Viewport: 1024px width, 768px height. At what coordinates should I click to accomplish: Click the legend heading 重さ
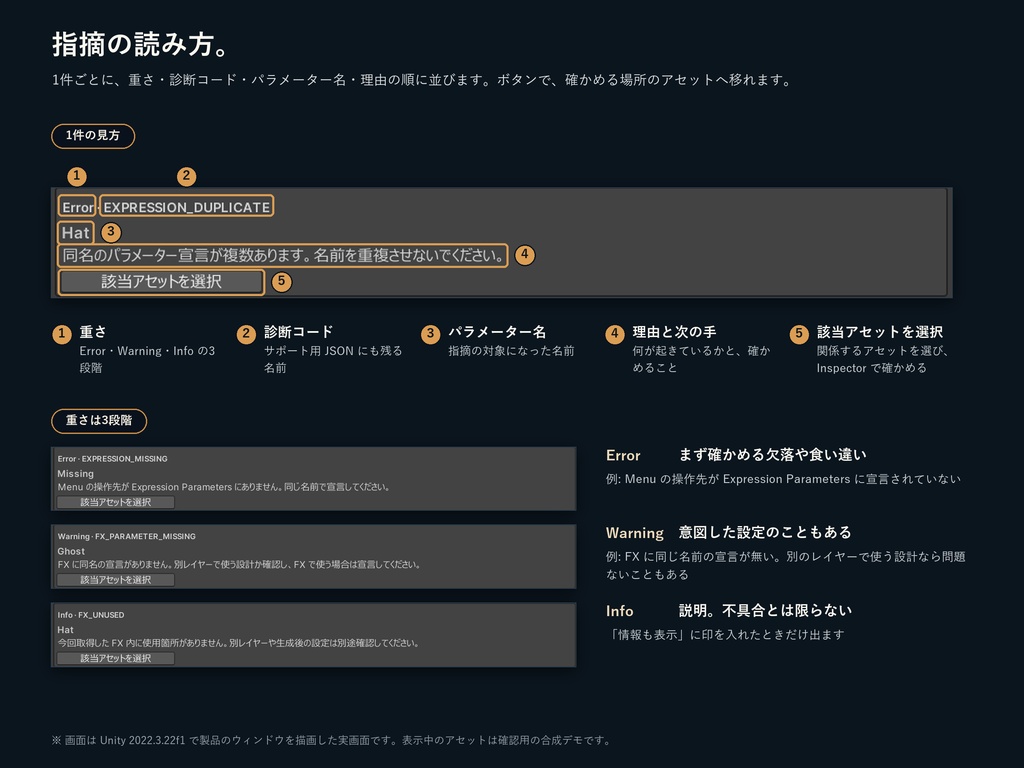click(93, 332)
